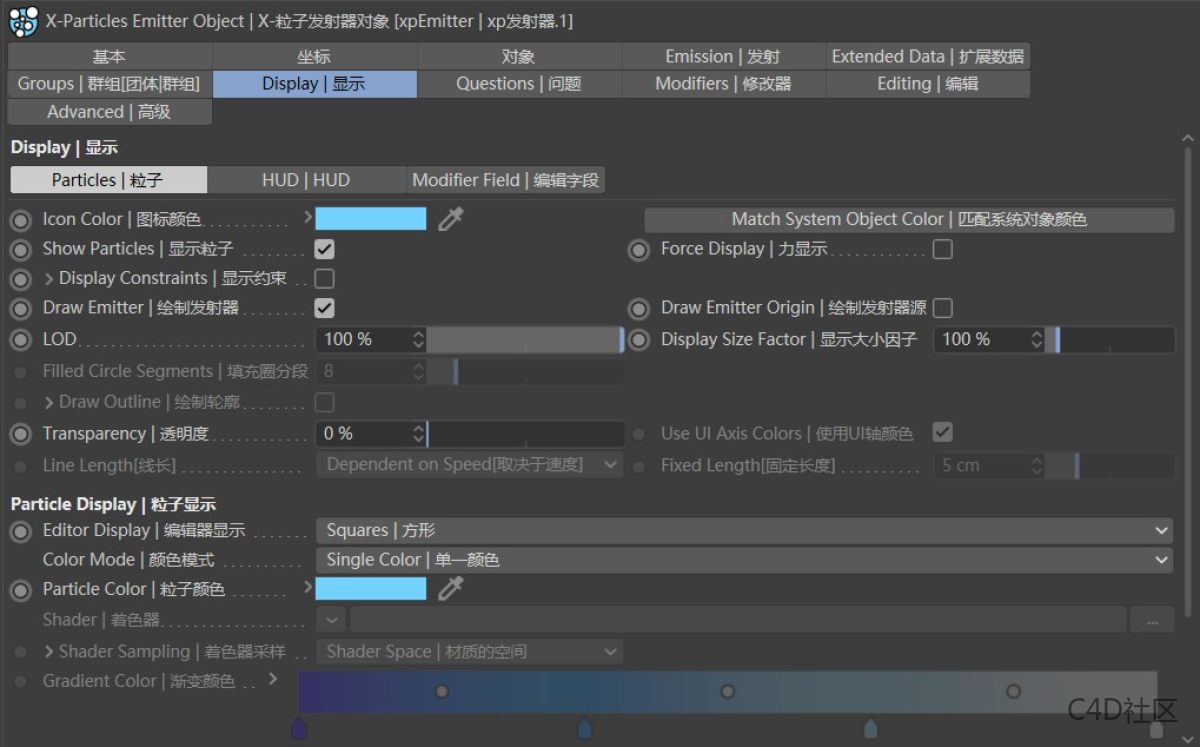Open the HUD sub-tab
This screenshot has width=1200, height=747.
[x=307, y=180]
